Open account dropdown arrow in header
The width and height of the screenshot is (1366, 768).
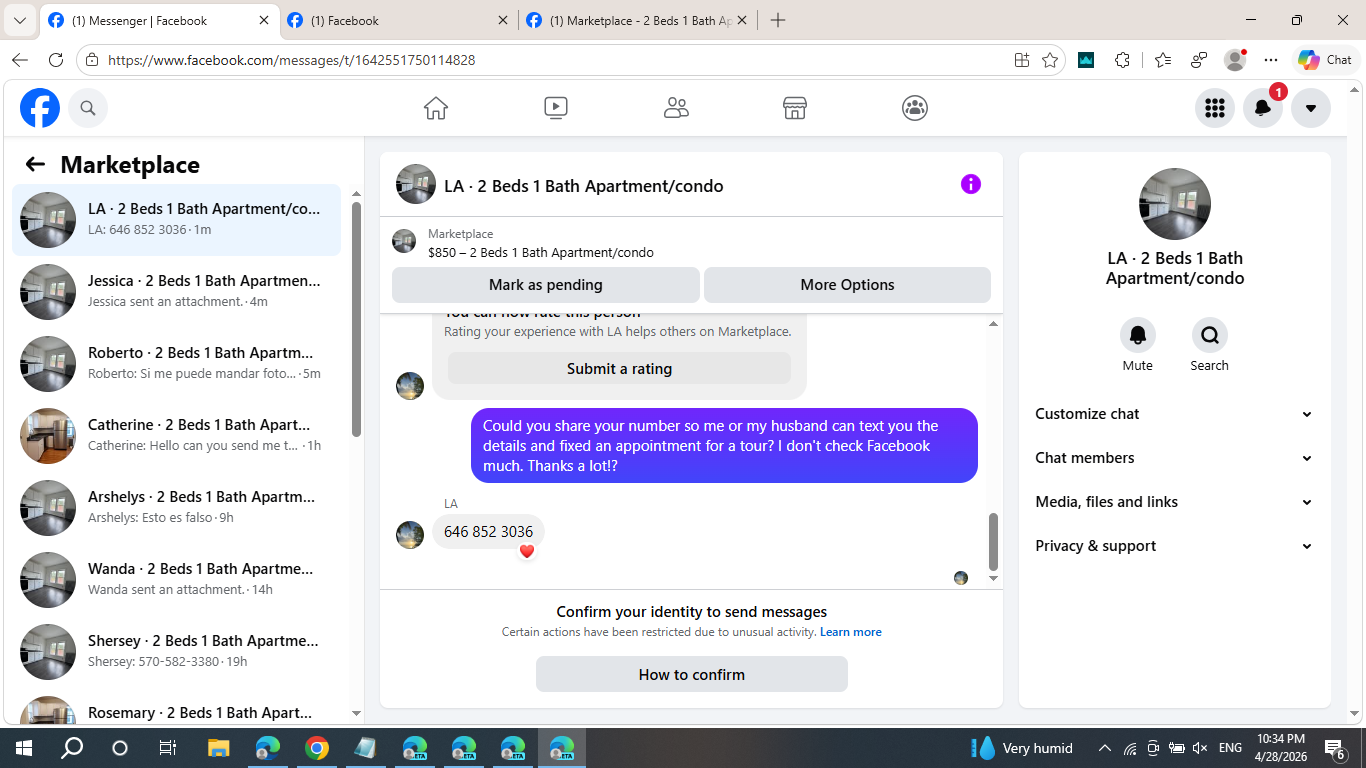1311,108
